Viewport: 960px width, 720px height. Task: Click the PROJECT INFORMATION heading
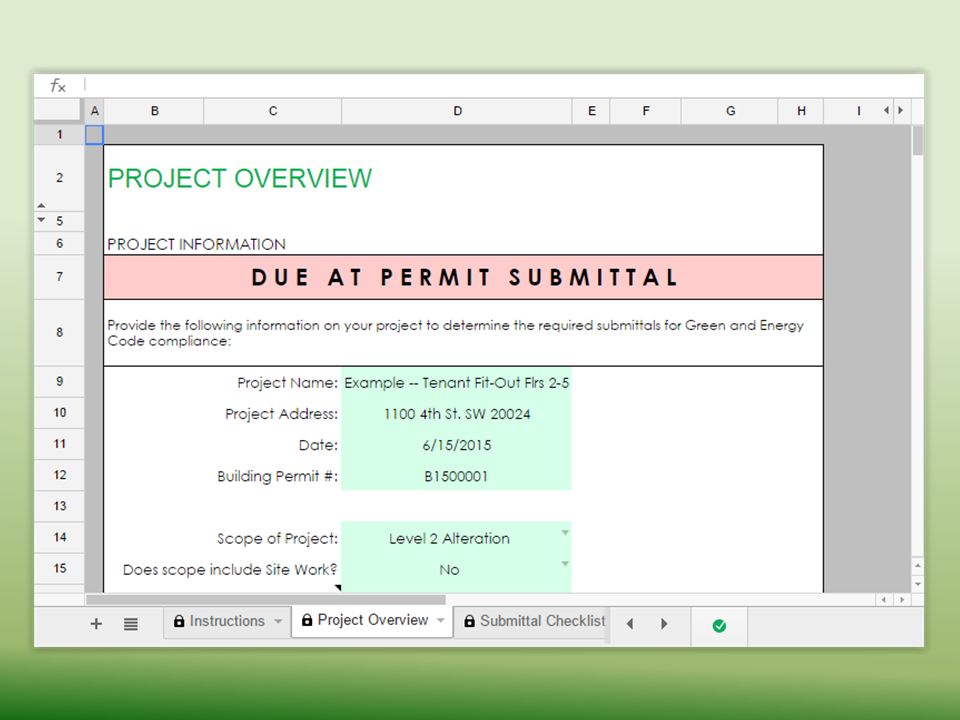point(196,244)
